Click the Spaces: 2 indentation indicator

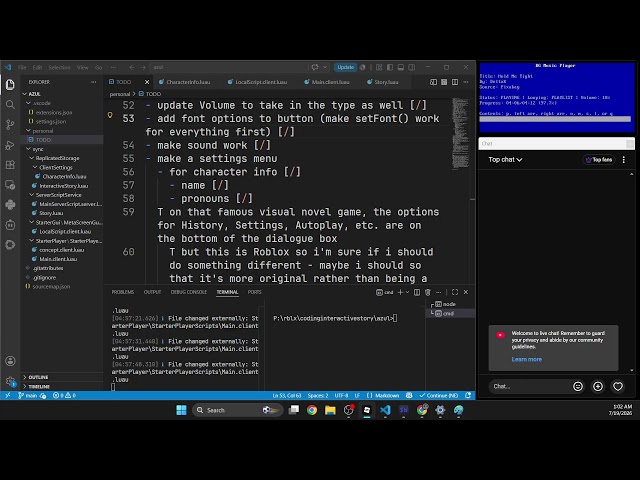click(318, 396)
